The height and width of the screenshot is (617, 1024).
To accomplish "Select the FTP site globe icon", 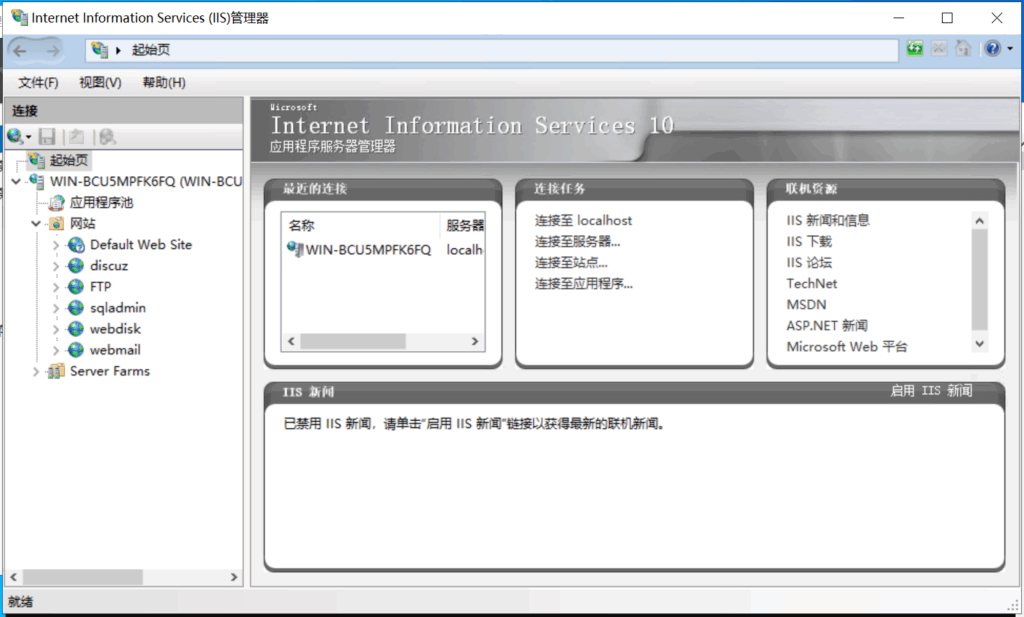I will tap(76, 287).
